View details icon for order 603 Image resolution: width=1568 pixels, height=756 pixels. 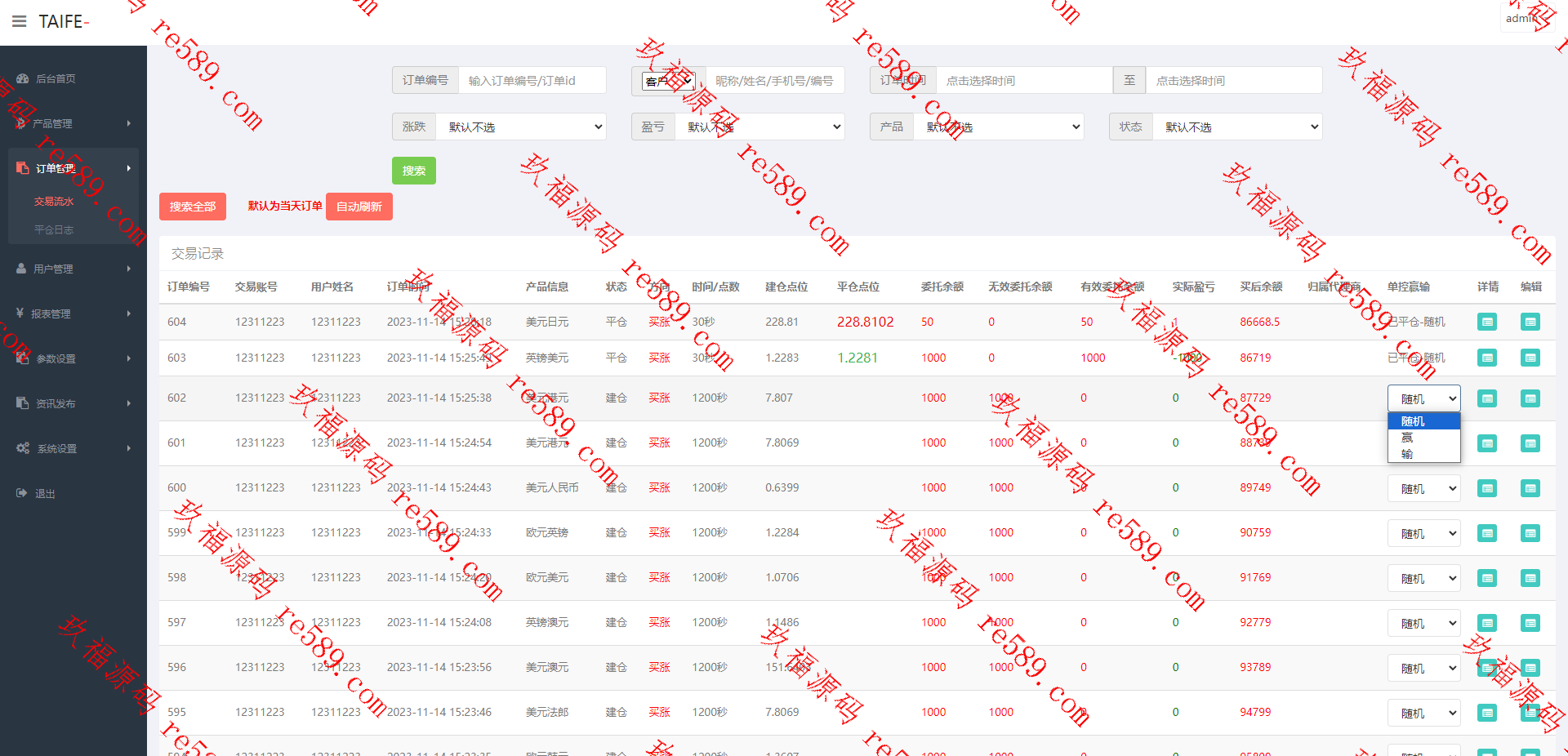click(x=1487, y=358)
